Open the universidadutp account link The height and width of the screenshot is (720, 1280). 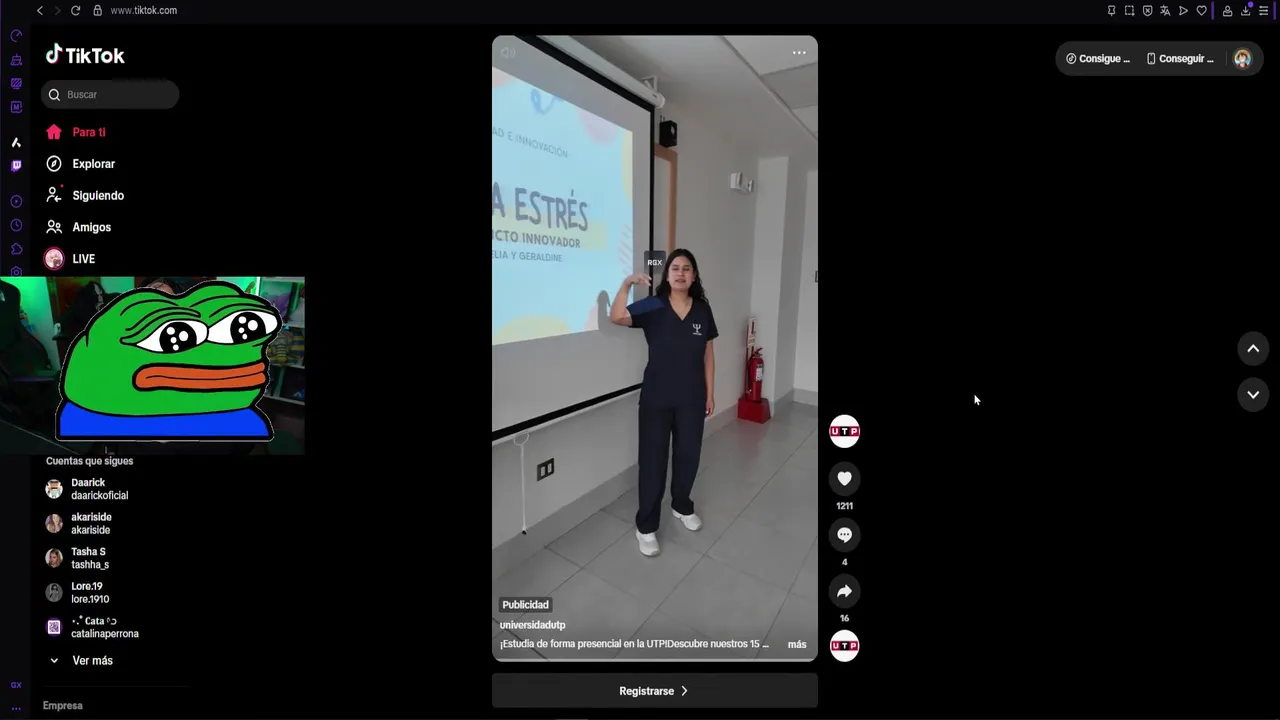(x=532, y=625)
